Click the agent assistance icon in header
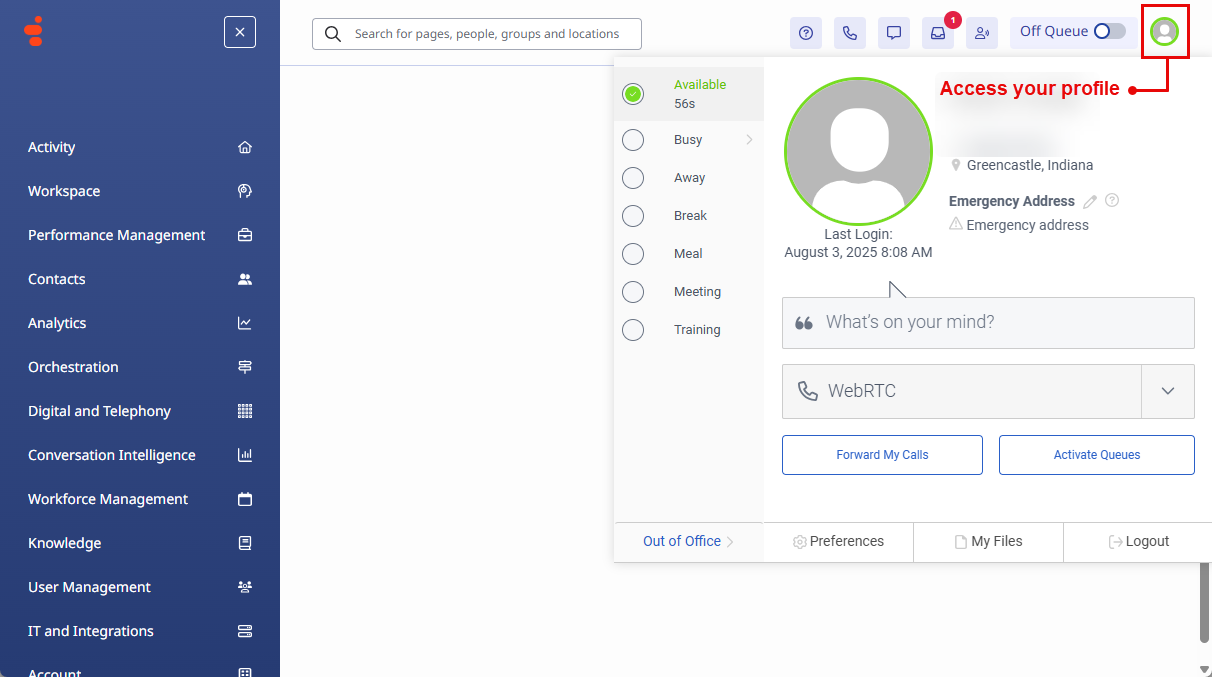1212x677 pixels. point(982,33)
